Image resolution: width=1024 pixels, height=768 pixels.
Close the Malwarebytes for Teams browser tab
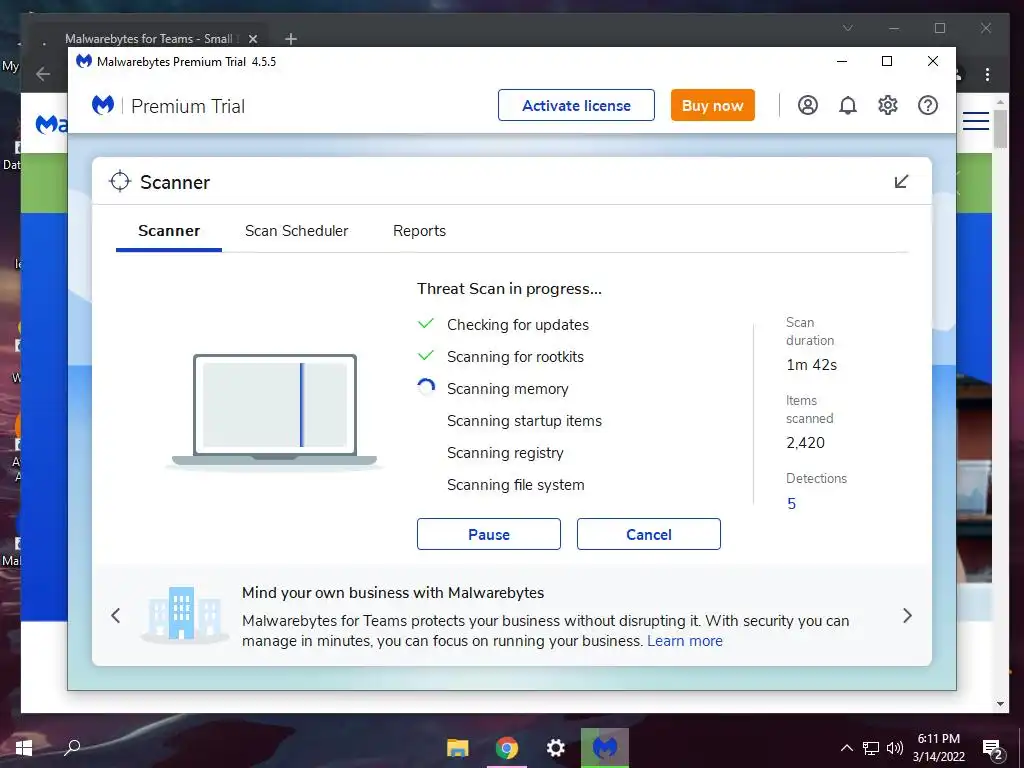point(253,39)
